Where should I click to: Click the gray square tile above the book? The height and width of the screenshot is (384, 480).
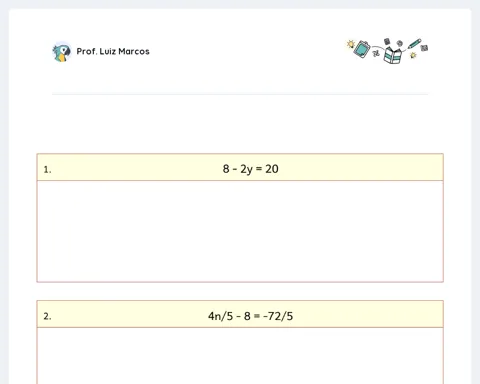point(387,41)
